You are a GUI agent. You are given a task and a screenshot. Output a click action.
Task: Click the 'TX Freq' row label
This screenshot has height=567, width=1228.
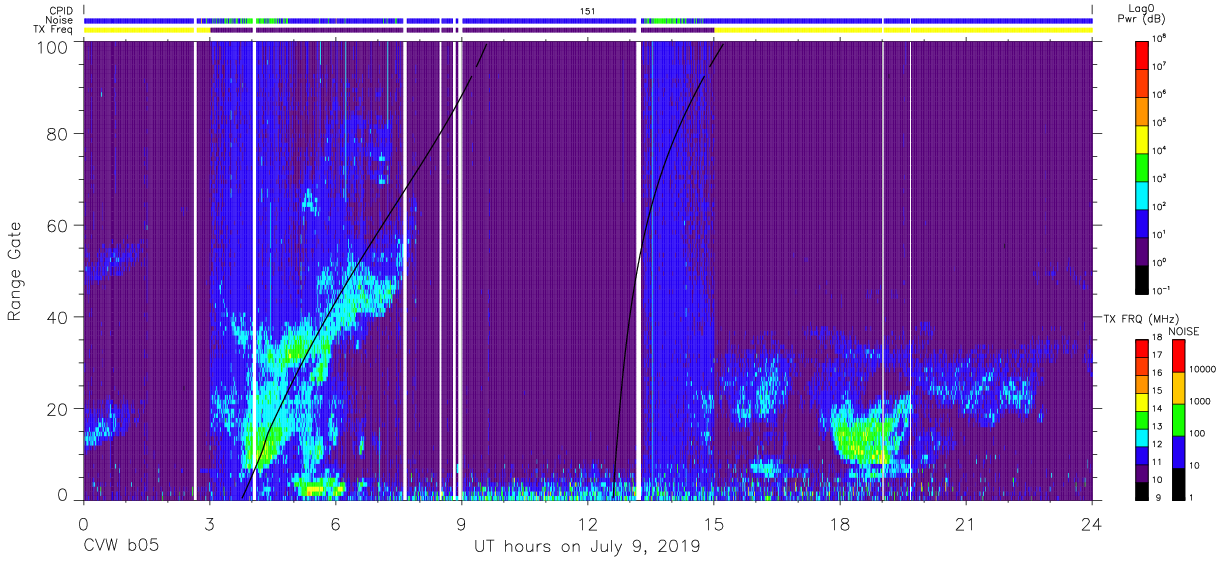point(53,30)
